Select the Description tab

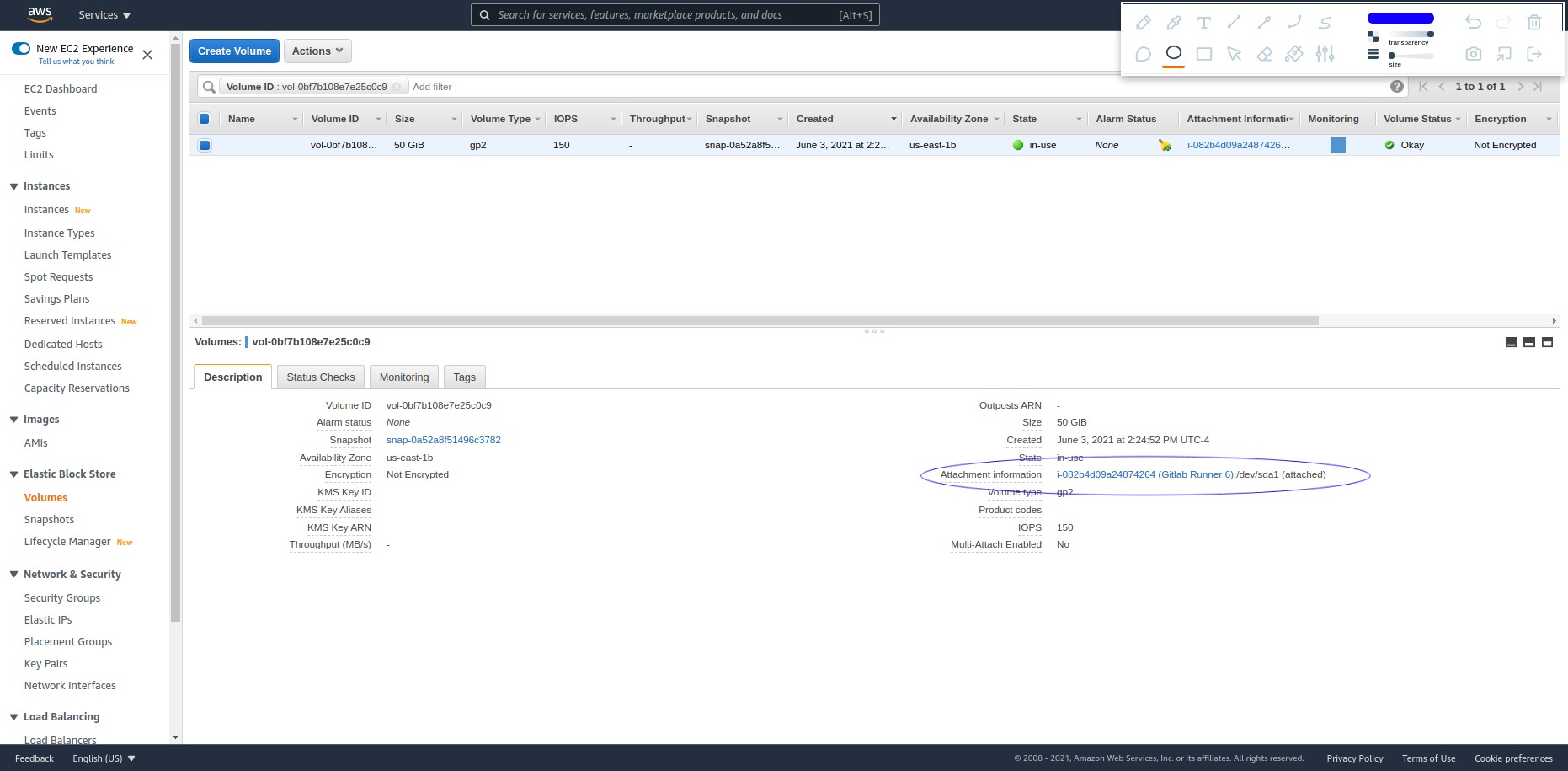232,377
